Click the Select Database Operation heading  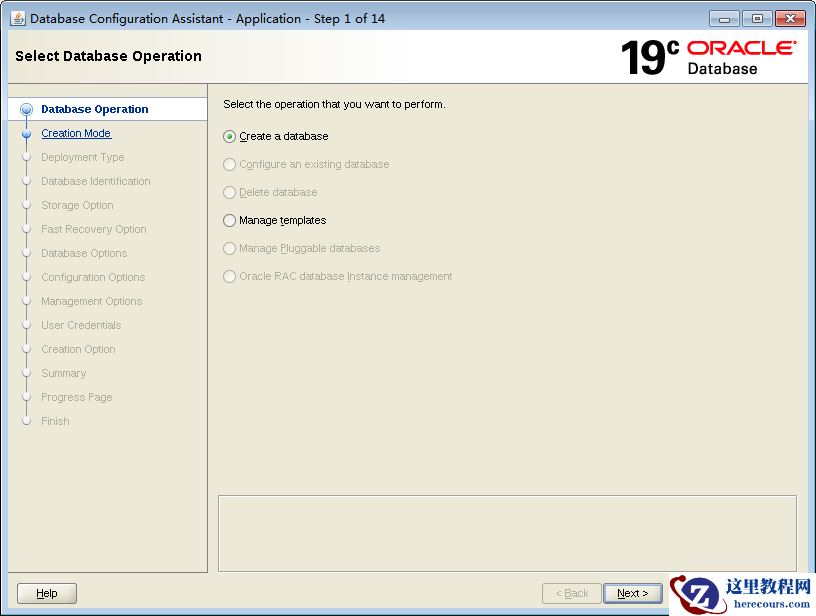(108, 56)
